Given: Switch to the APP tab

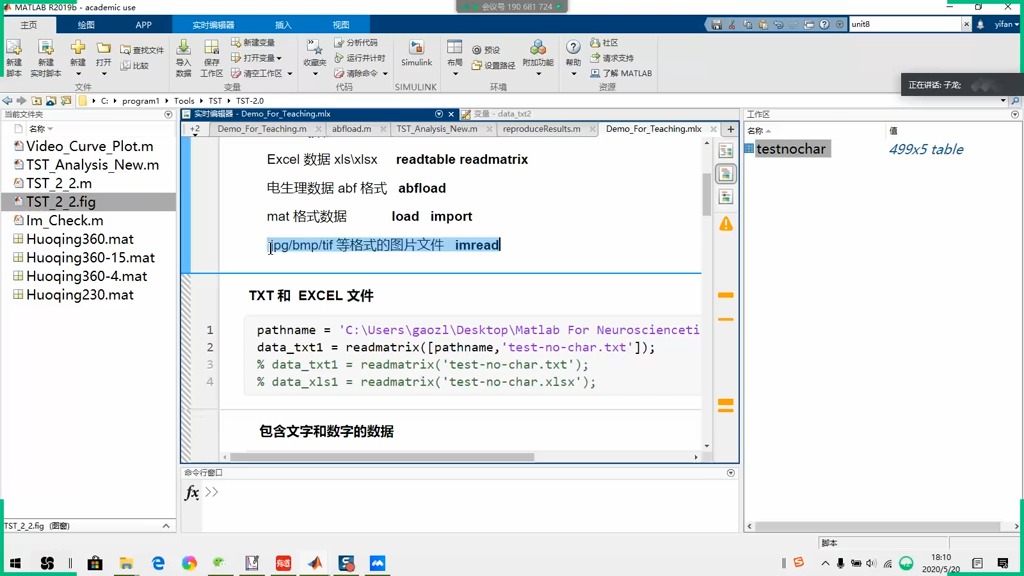Looking at the screenshot, I should pos(144,25).
